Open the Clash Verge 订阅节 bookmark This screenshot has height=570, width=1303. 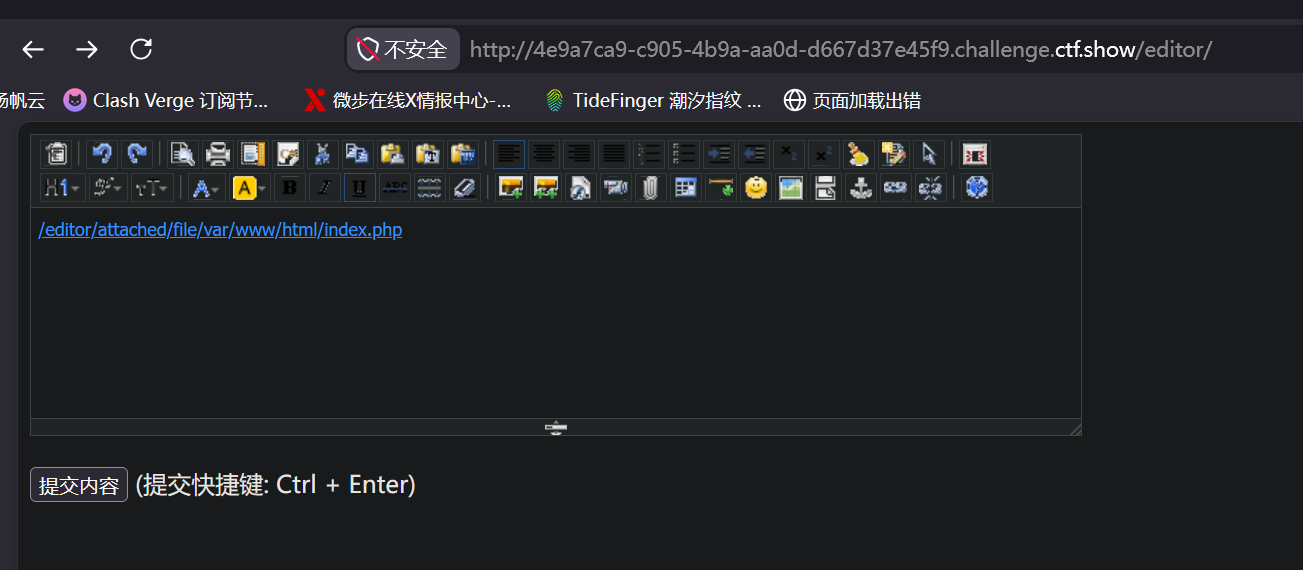point(167,100)
